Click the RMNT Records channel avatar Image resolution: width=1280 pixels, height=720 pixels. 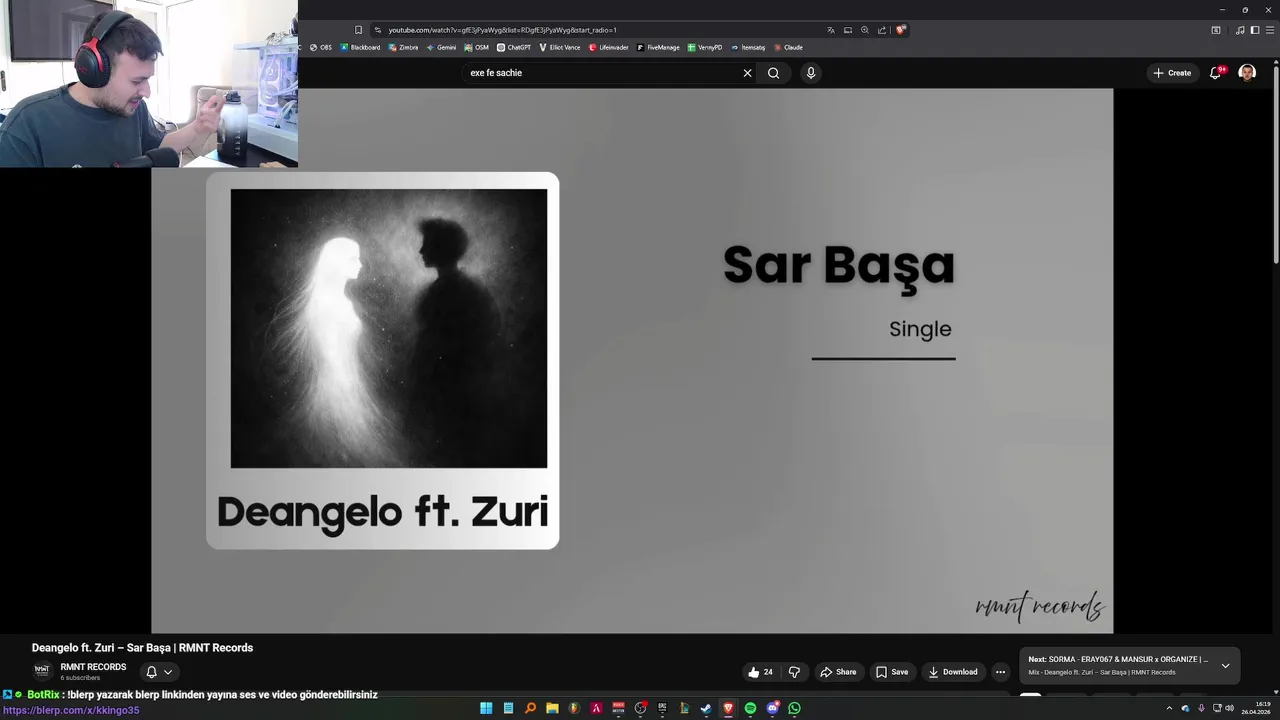(x=42, y=671)
